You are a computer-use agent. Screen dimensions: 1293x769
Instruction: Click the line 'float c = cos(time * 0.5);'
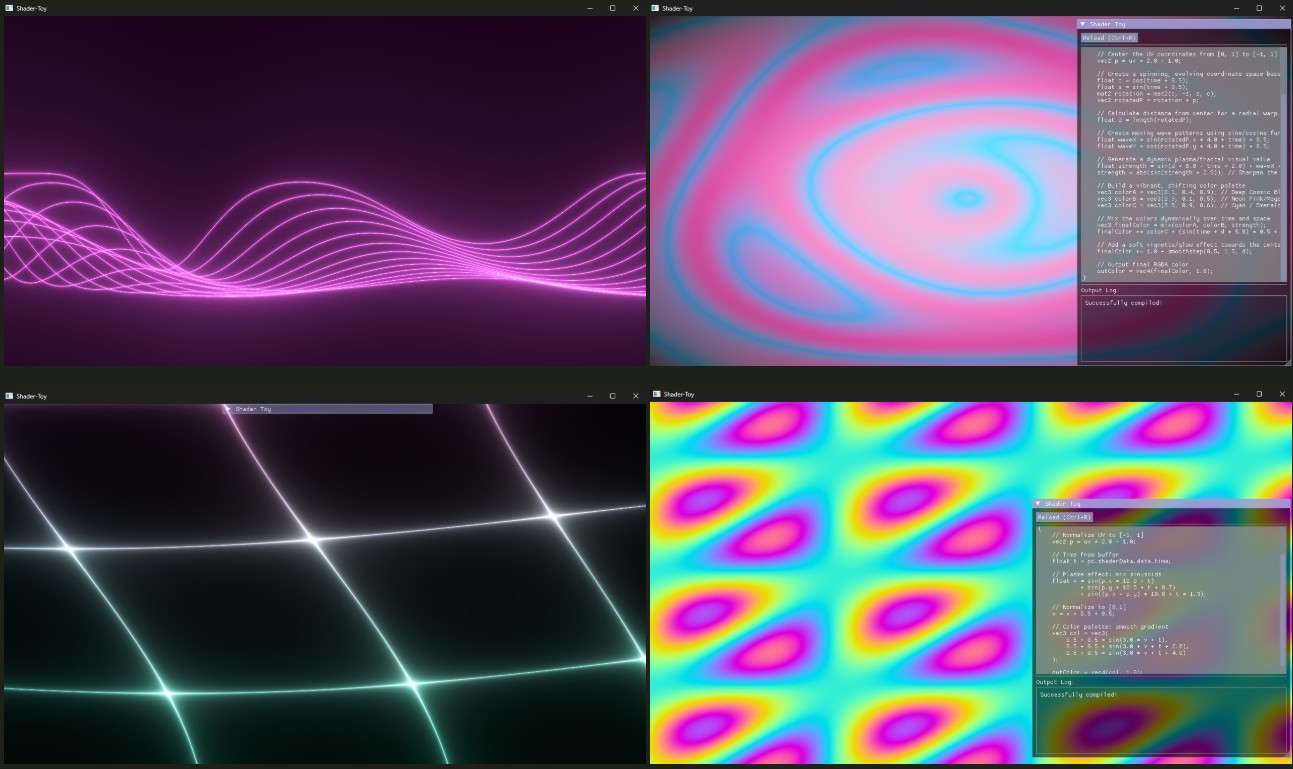pyautogui.click(x=1143, y=80)
